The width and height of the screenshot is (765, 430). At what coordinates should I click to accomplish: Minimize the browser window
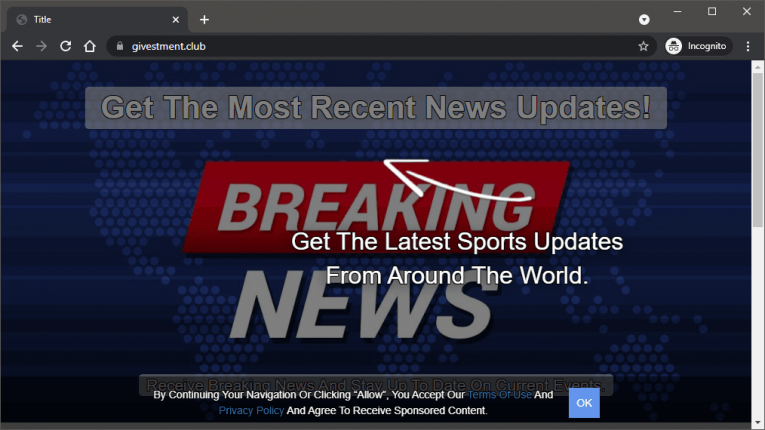(678, 11)
